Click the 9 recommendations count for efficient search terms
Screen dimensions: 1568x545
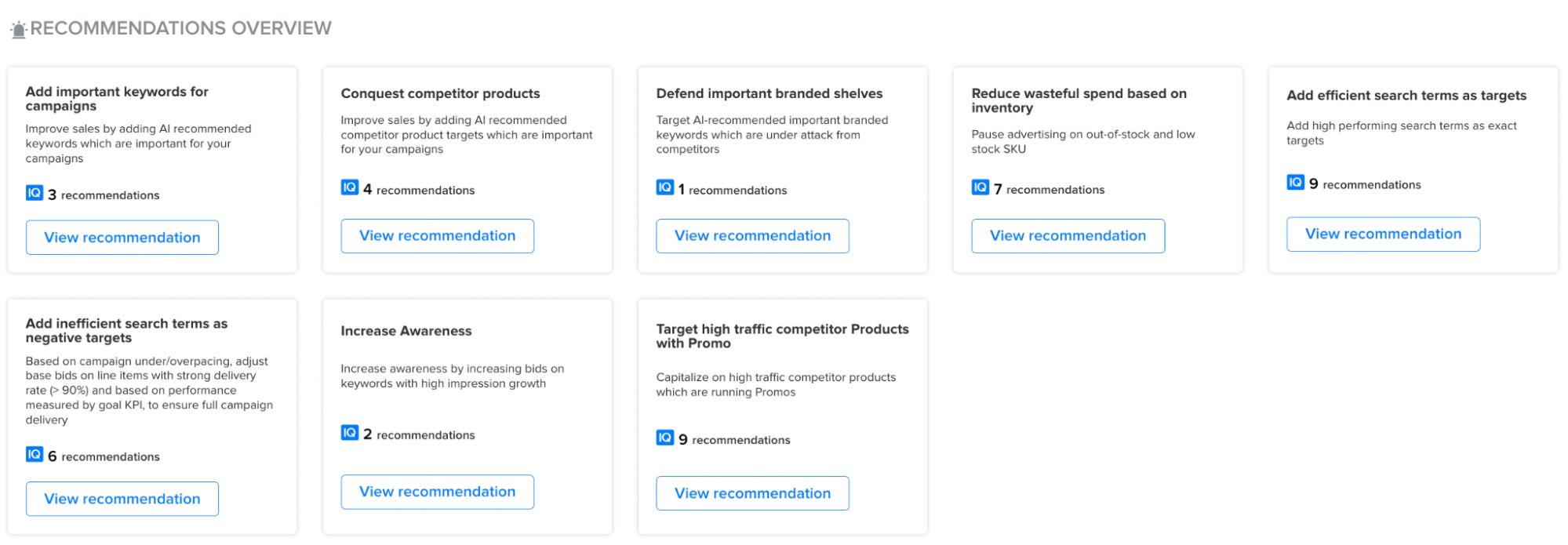click(x=1365, y=184)
